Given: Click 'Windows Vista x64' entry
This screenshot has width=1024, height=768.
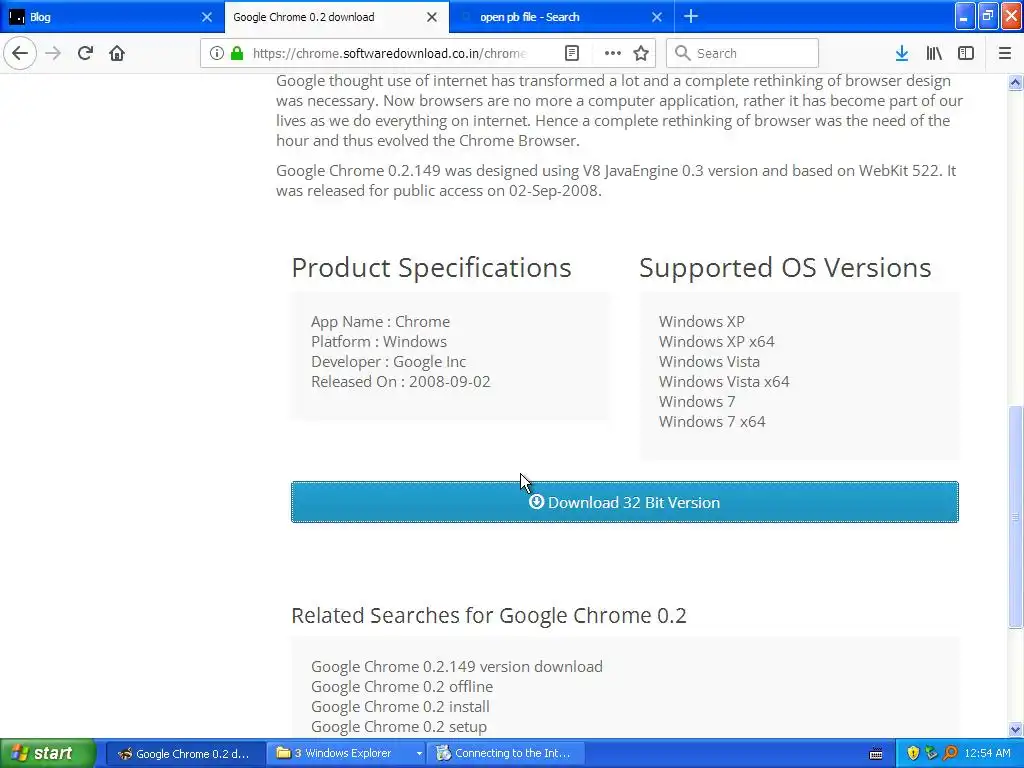Looking at the screenshot, I should pos(724,381).
